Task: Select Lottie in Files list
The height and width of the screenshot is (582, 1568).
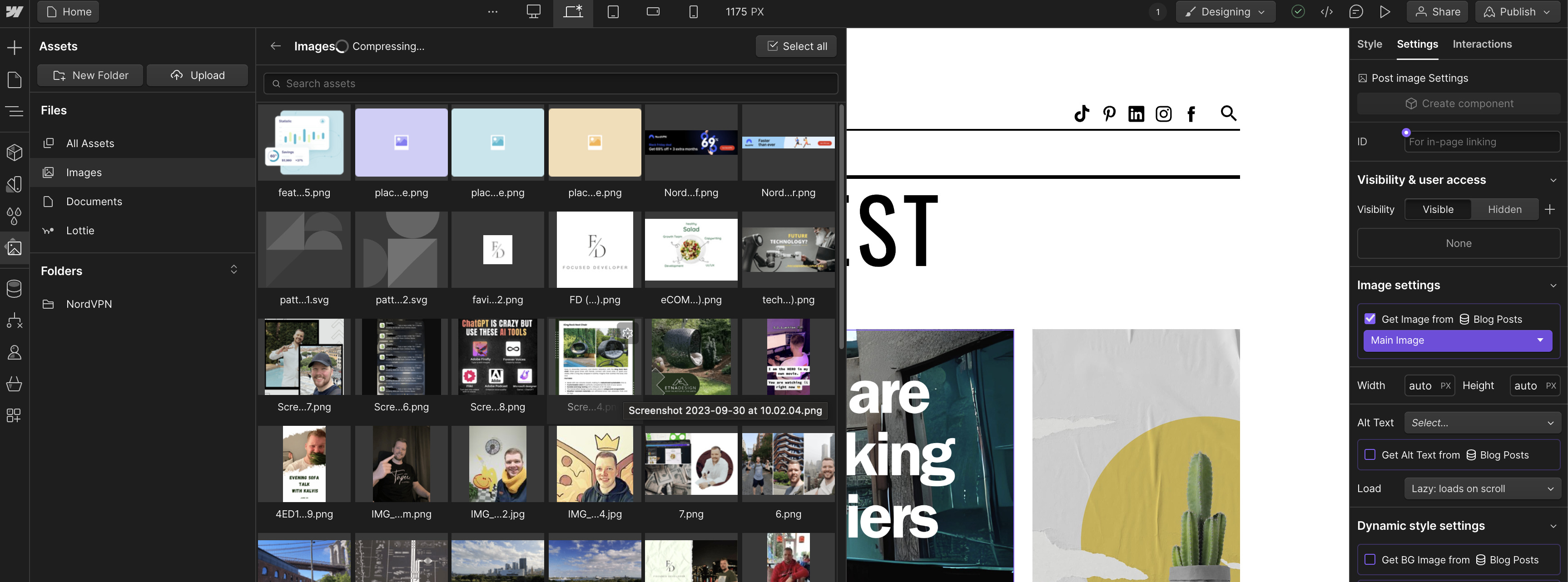Action: point(143,231)
